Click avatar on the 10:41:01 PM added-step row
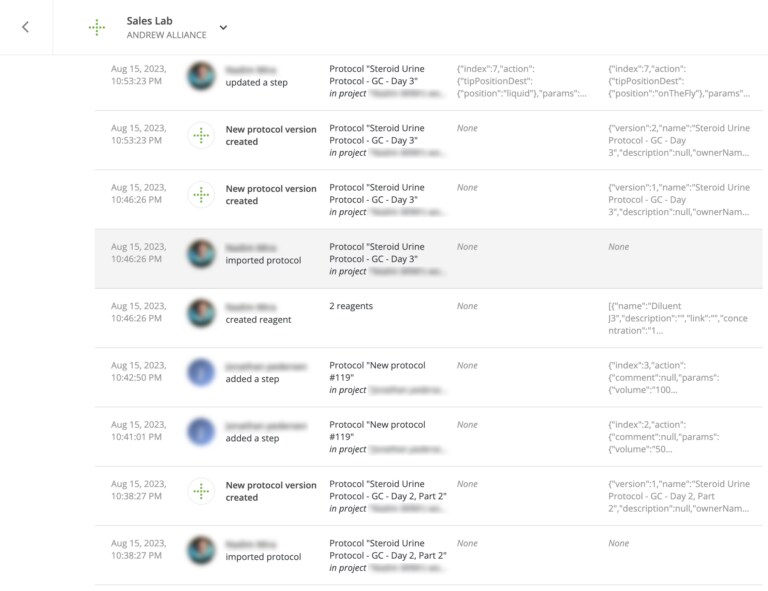 click(202, 432)
